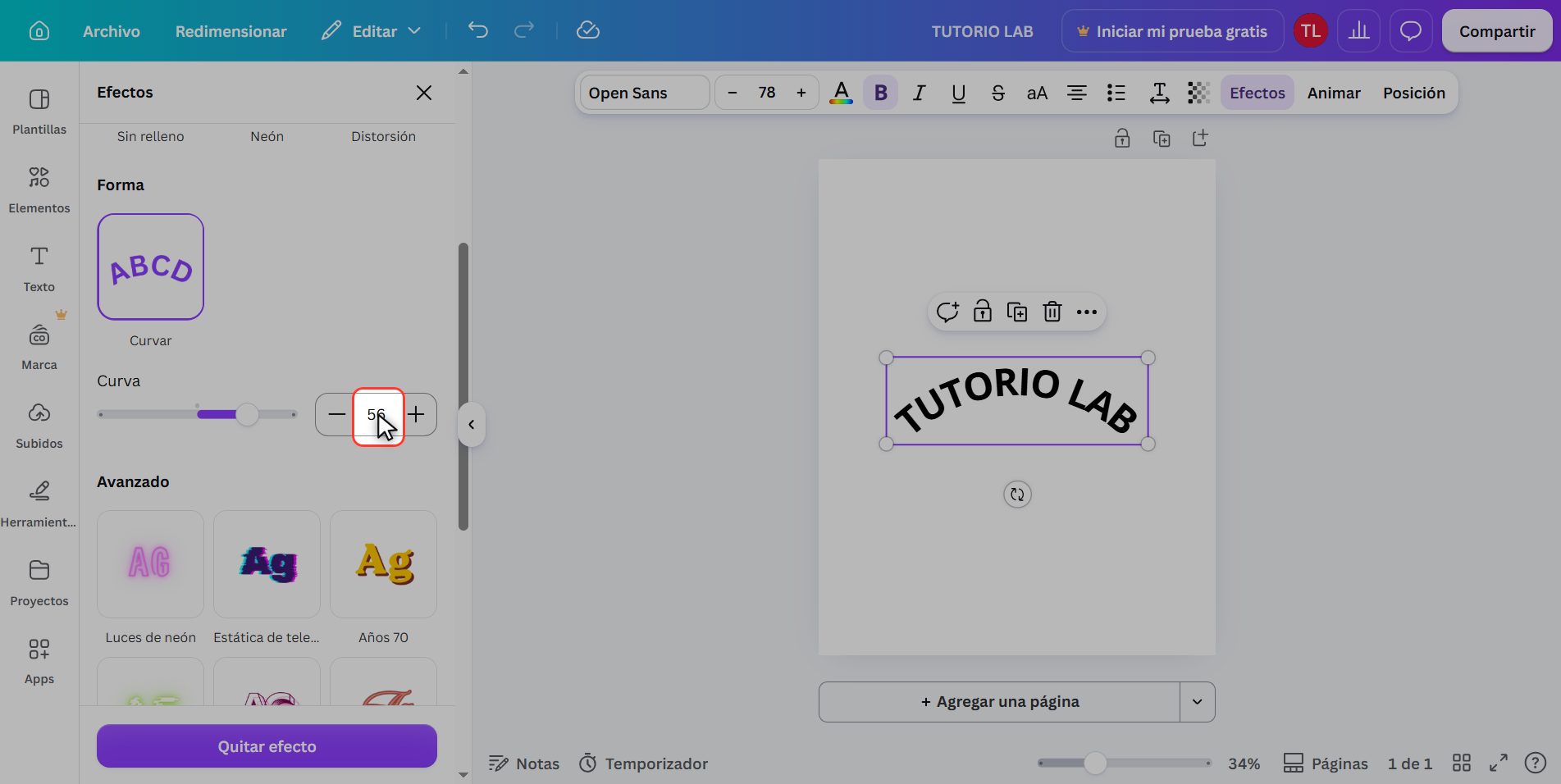This screenshot has height=784, width=1561.
Task: Go to Canva home icon
Action: (x=39, y=31)
